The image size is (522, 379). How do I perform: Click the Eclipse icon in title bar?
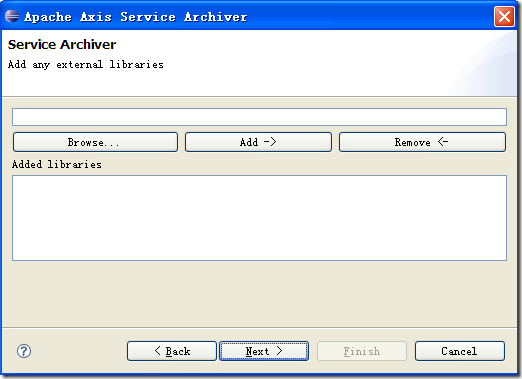tap(12, 16)
